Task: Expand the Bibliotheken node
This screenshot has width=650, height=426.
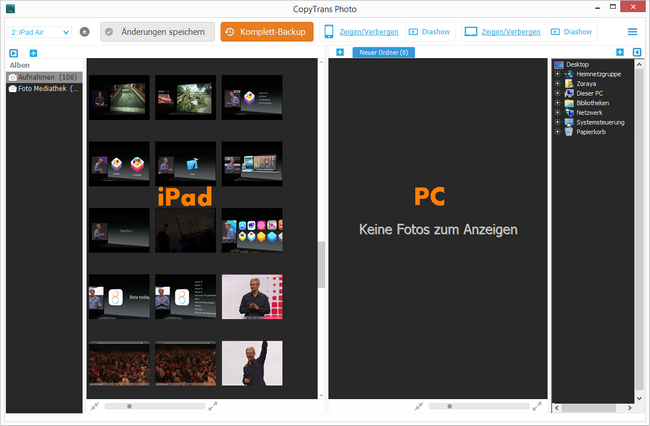Action: (558, 103)
